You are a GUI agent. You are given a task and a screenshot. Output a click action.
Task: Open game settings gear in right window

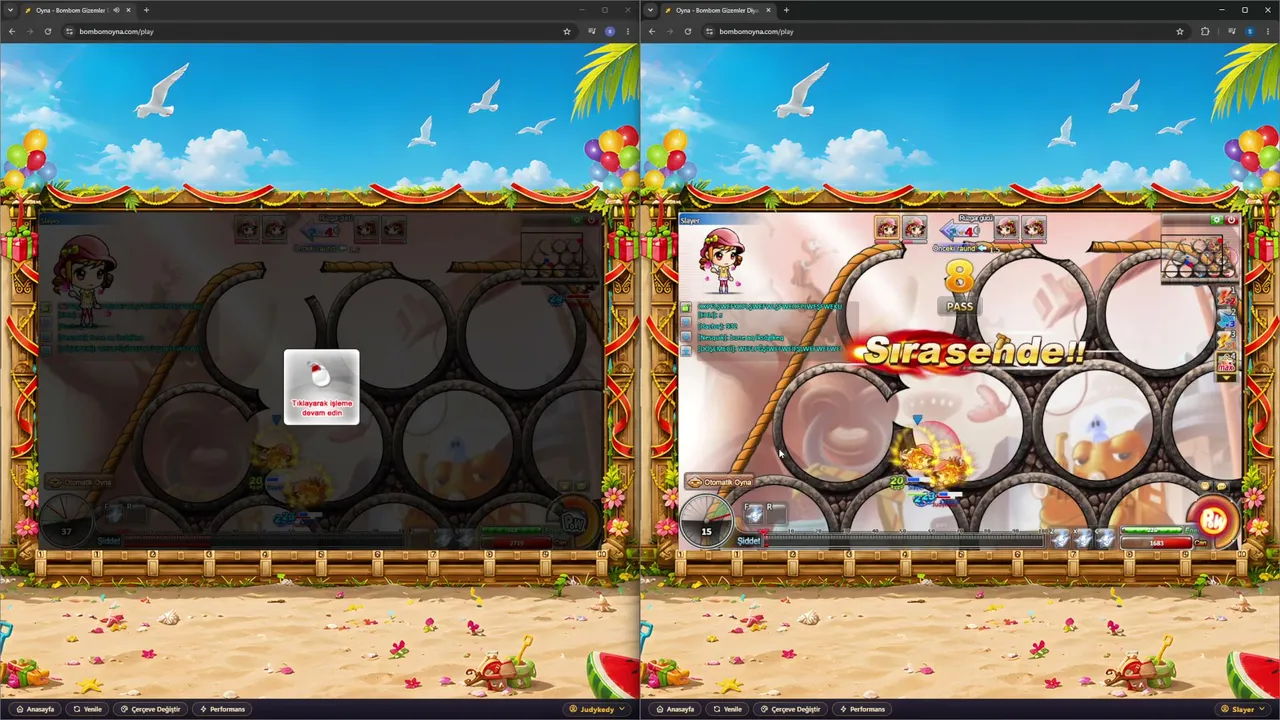1217,220
